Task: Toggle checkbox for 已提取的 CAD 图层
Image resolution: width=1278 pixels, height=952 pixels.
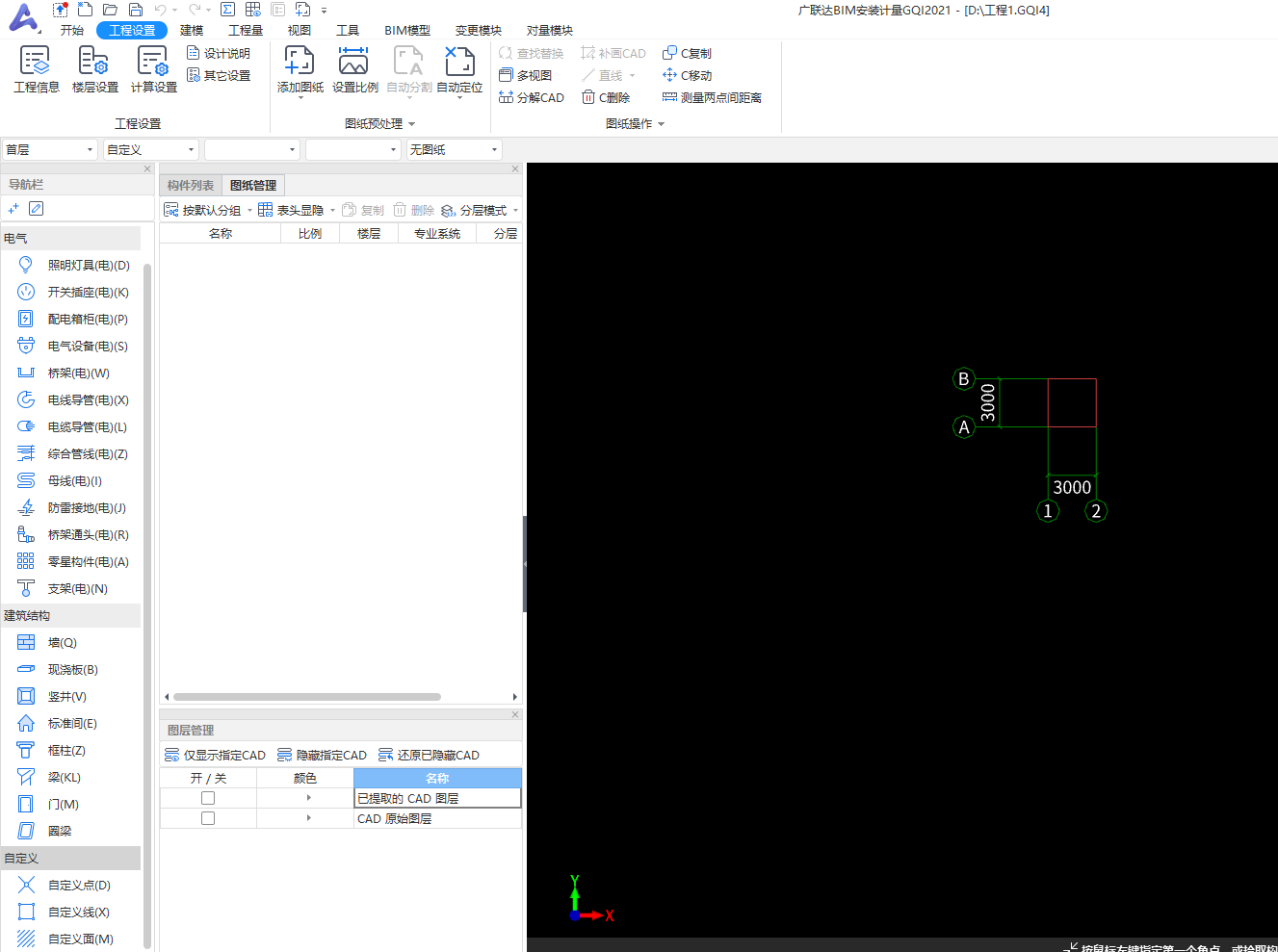Action: click(x=208, y=798)
